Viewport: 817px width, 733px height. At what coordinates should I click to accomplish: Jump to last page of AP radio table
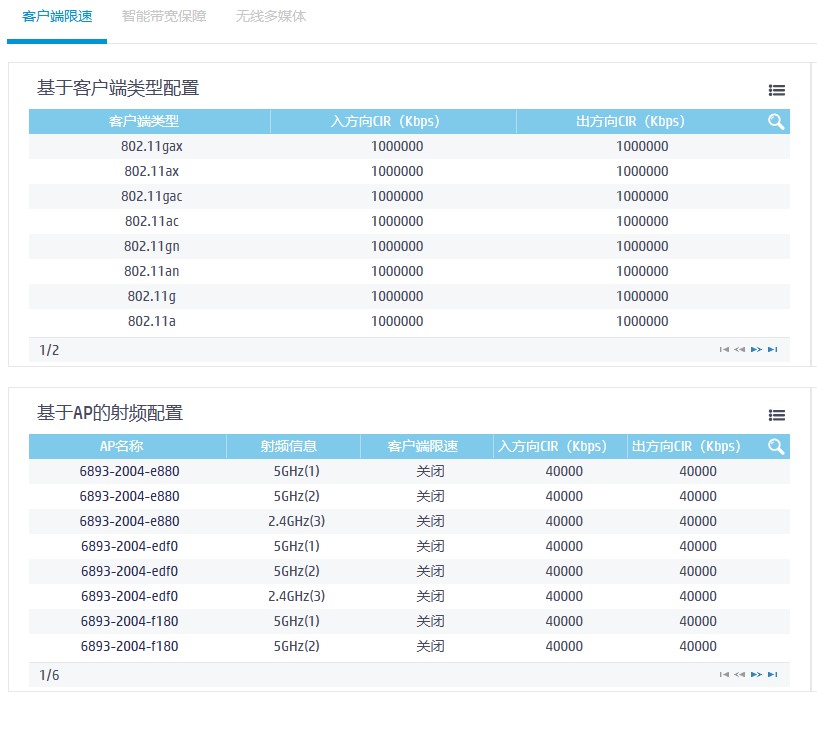(x=772, y=675)
